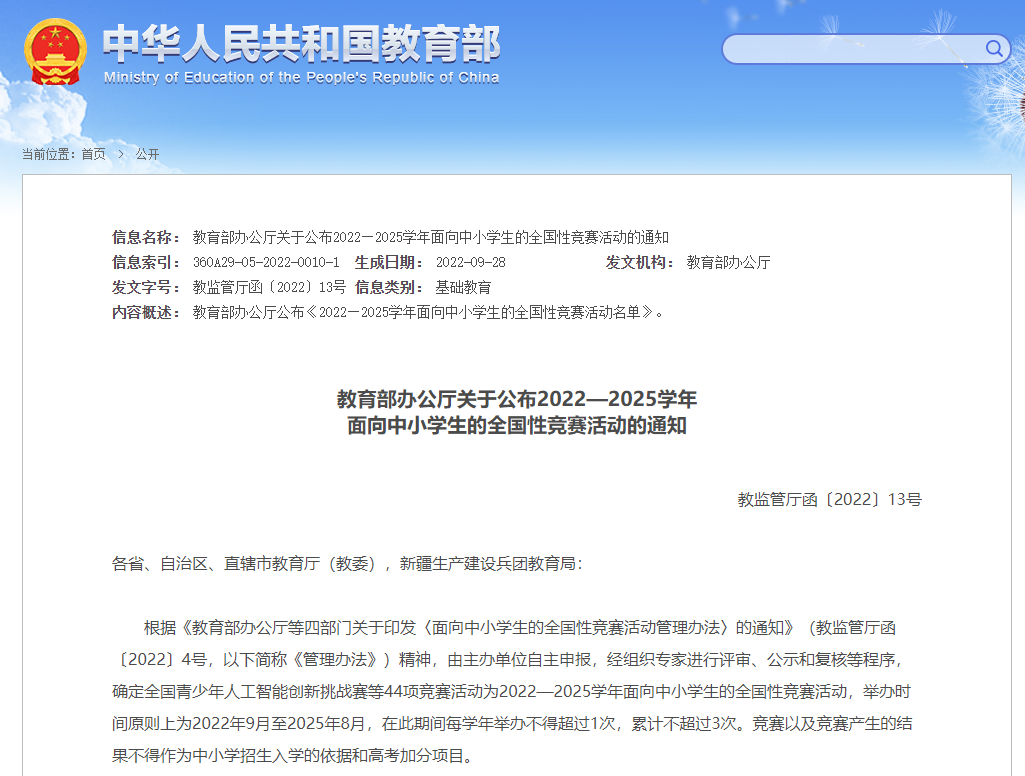
Task: Click the 中华人民共和国教育部 site title
Action: pos(301,44)
